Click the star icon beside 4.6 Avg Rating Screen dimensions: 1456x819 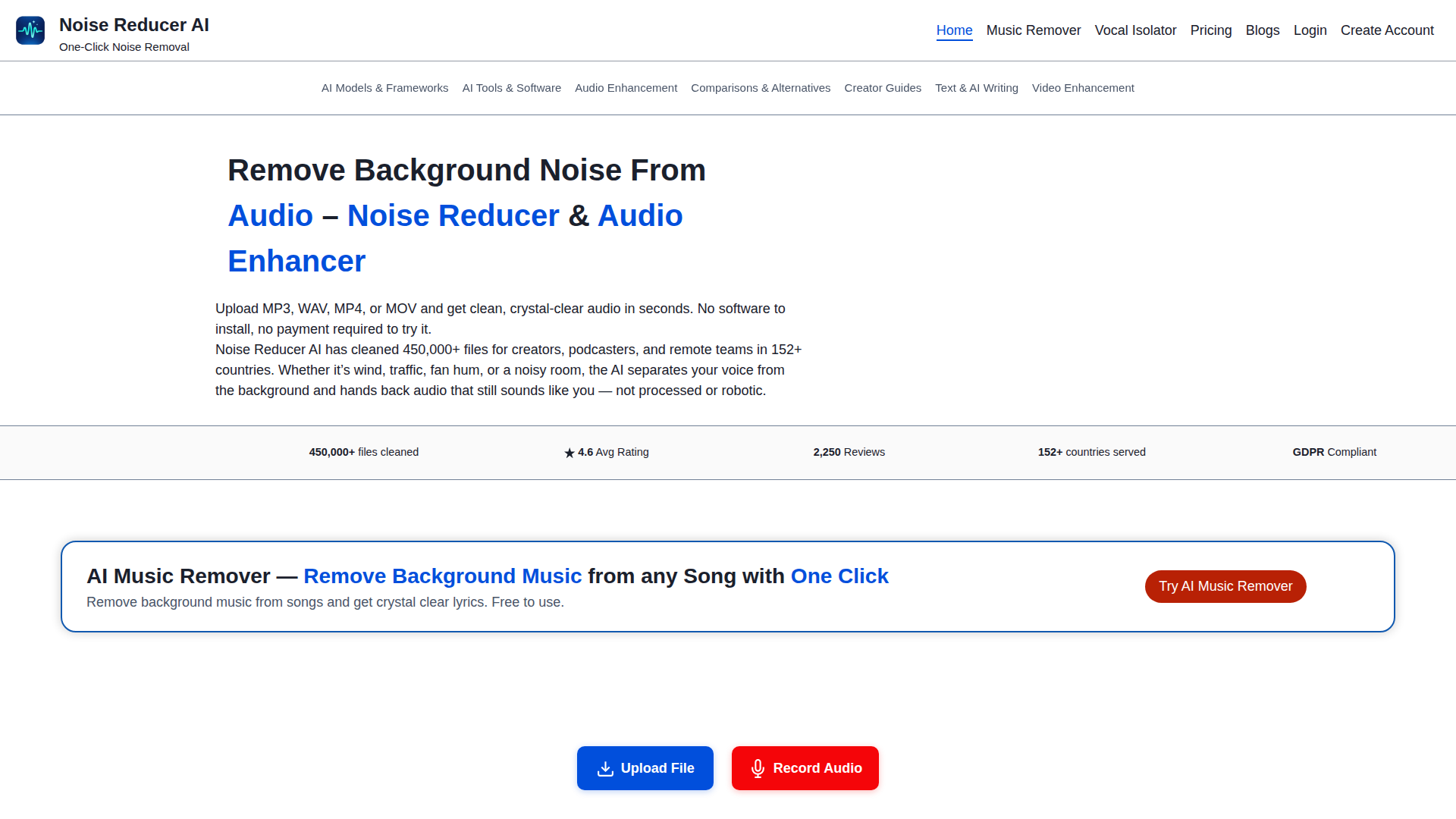570,453
